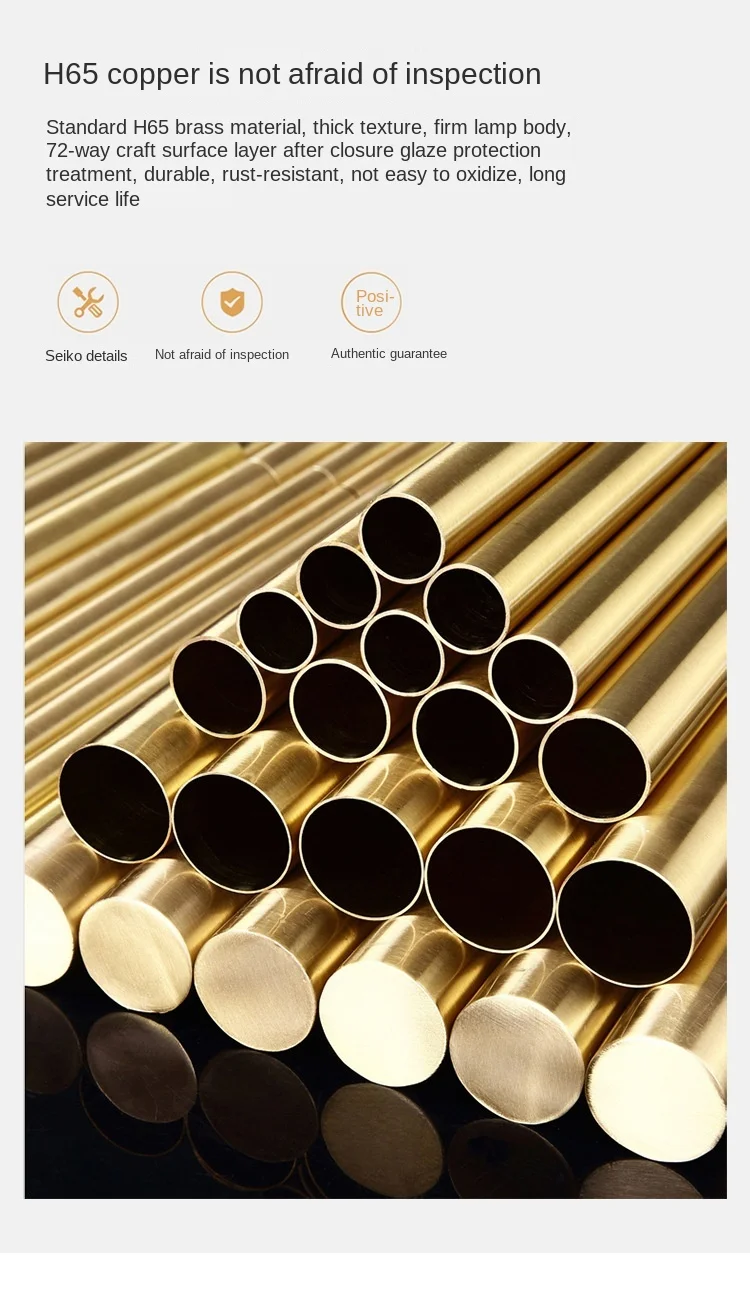Image resolution: width=750 pixels, height=1305 pixels.
Task: Click the 'Not afraid of inspection' caption
Action: [222, 355]
